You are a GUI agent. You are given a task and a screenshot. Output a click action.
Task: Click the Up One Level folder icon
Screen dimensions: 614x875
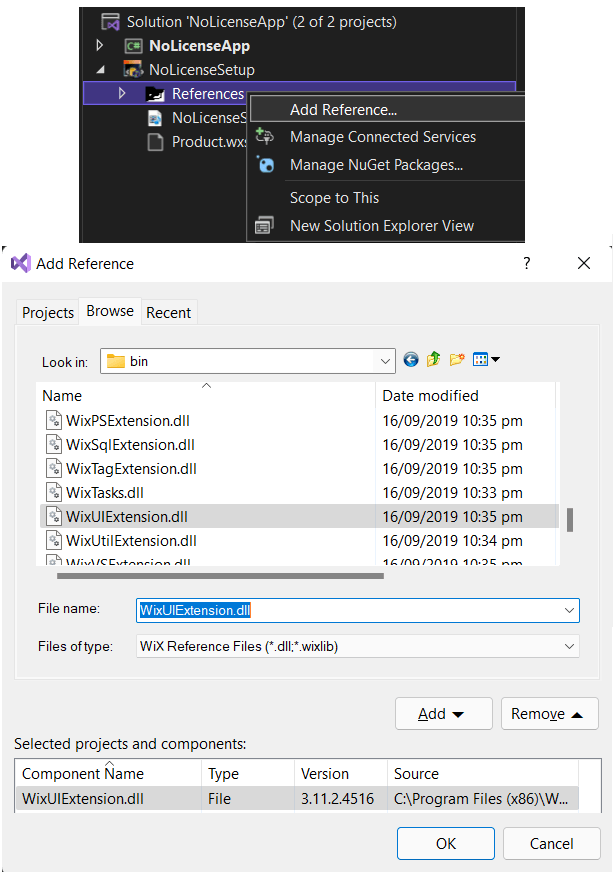[x=433, y=359]
